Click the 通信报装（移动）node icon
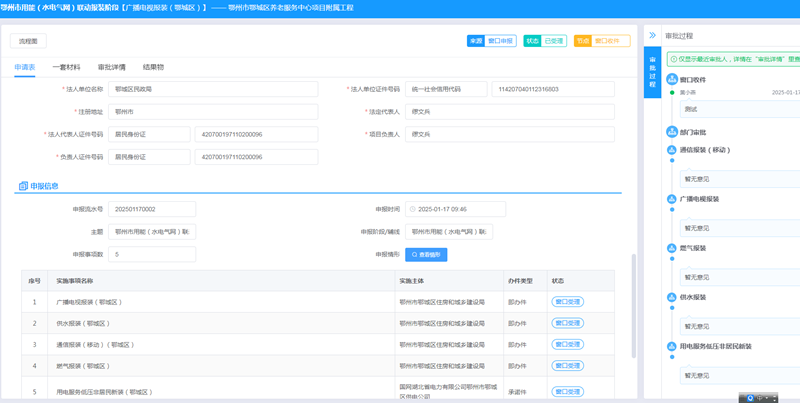The image size is (800, 403). tap(672, 150)
